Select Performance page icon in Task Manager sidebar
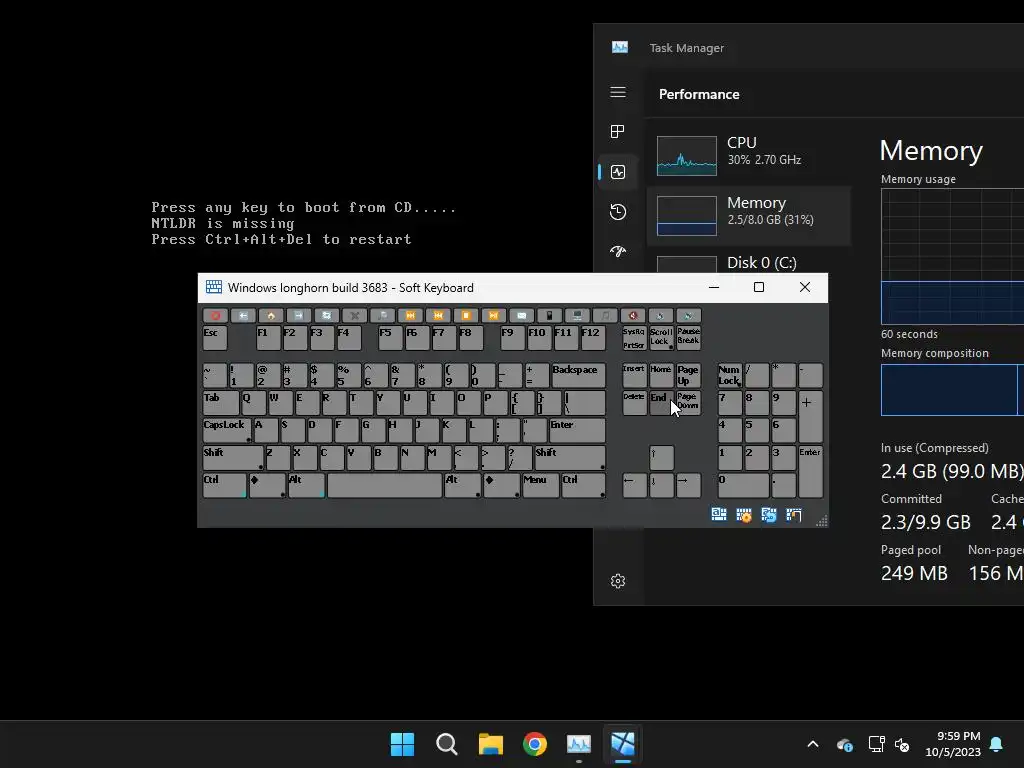This screenshot has width=1024, height=768. tap(618, 172)
